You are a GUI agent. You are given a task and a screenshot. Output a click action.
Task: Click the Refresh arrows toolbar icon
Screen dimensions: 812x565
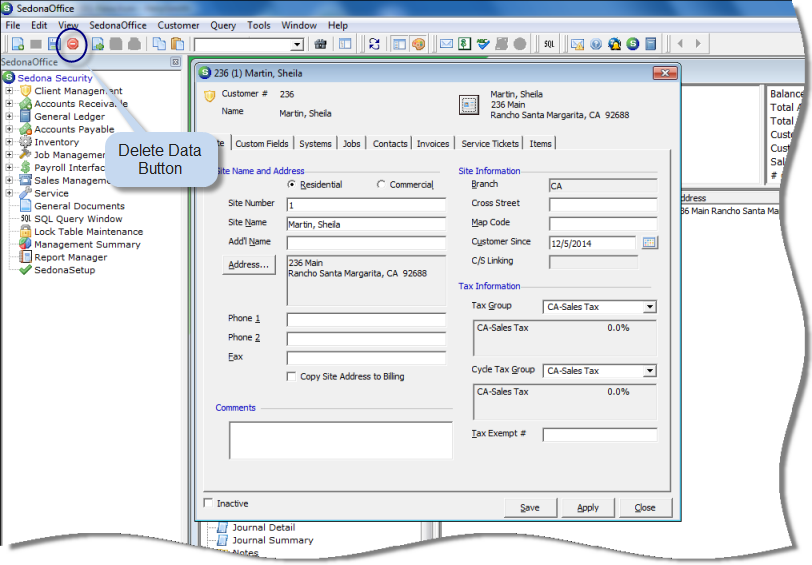[374, 44]
